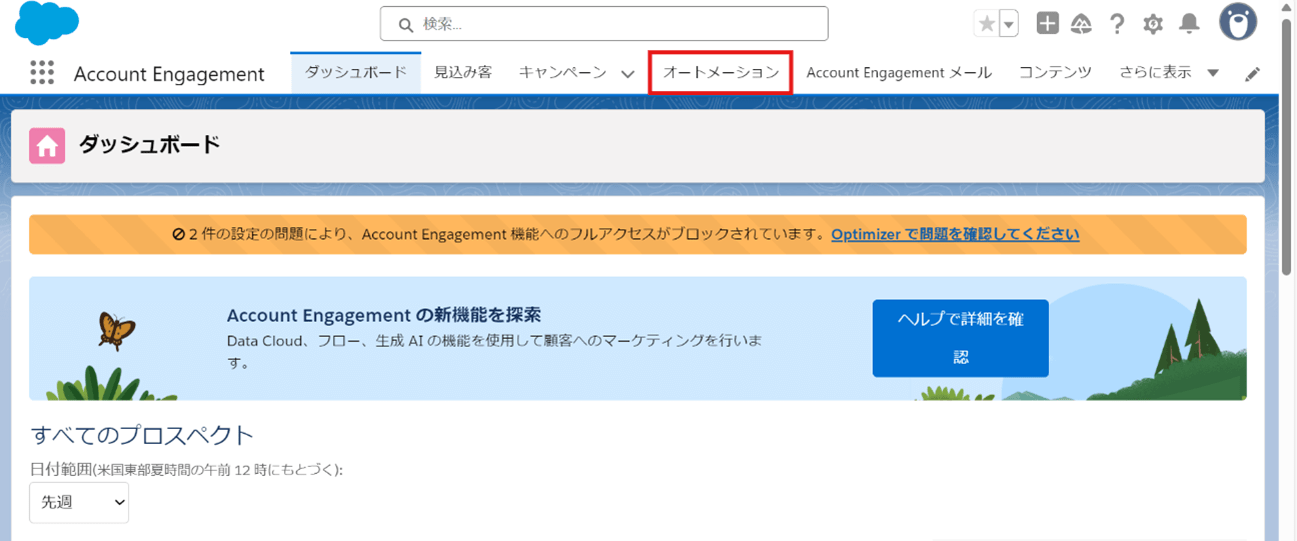1297x541 pixels.
Task: Expand the さらに表示 menu
Action: click(x=1169, y=73)
